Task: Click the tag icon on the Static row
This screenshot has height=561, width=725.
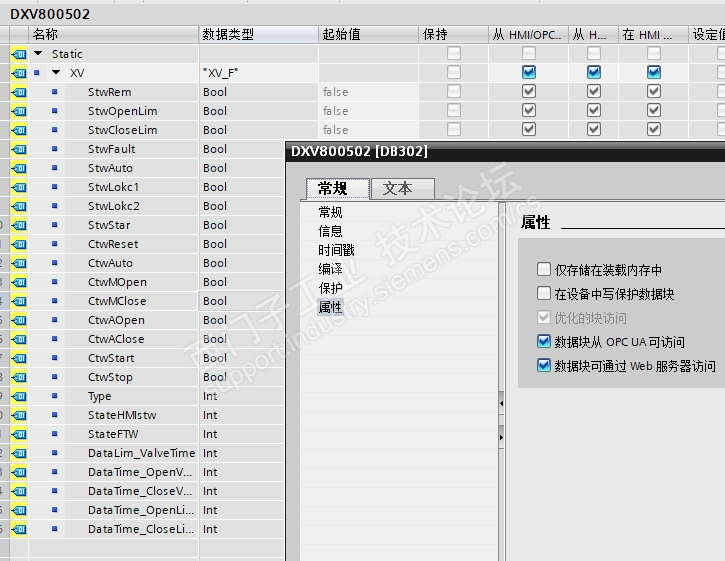Action: coord(19,54)
